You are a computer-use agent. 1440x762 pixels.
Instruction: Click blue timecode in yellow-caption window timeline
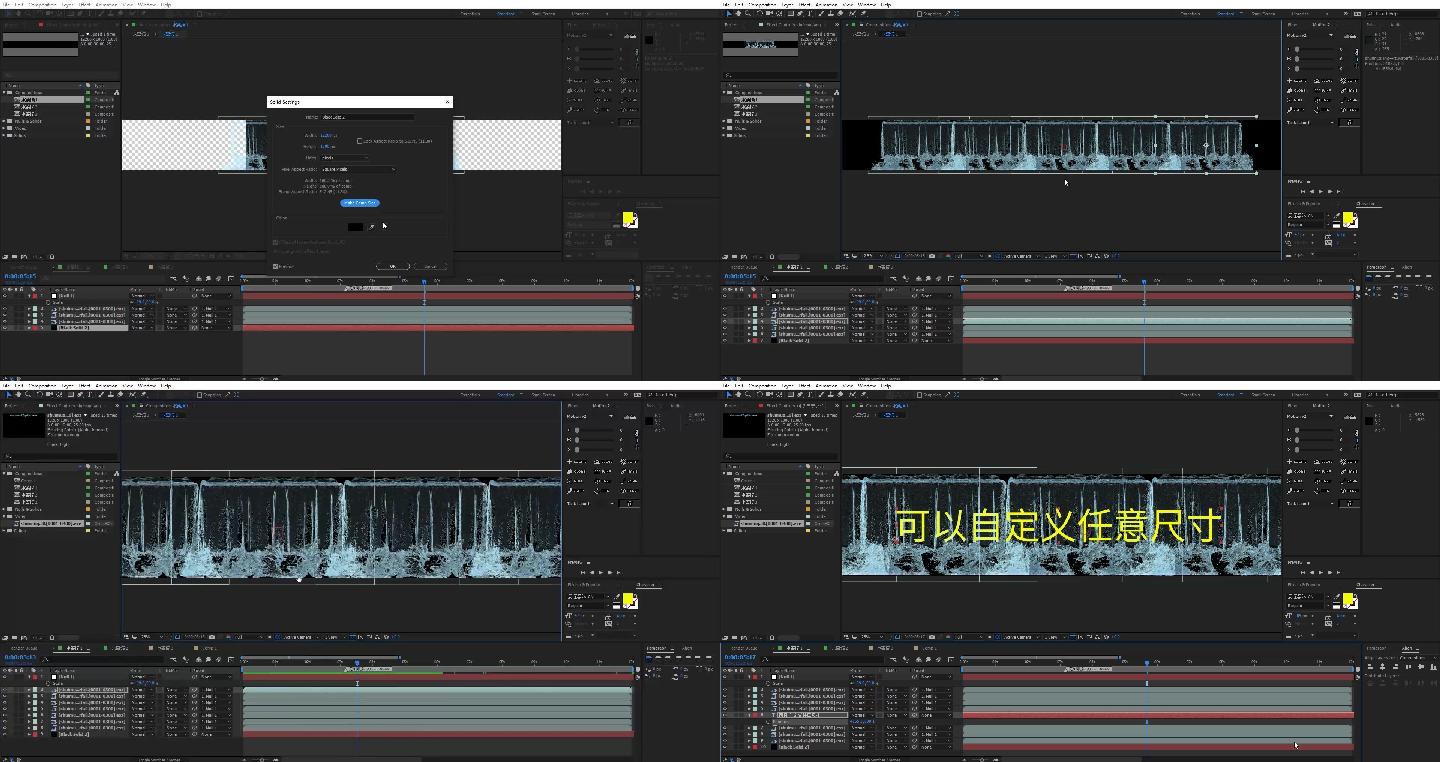[740, 657]
